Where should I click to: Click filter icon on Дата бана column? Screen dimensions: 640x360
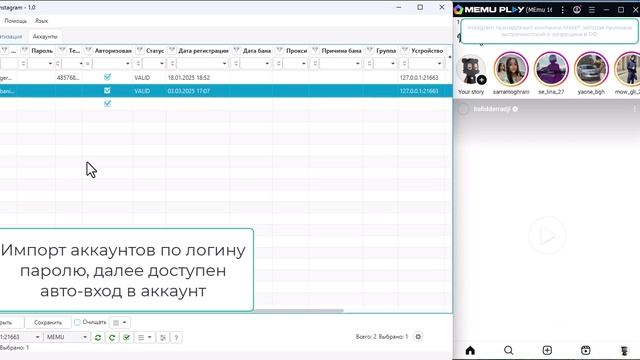[236, 51]
